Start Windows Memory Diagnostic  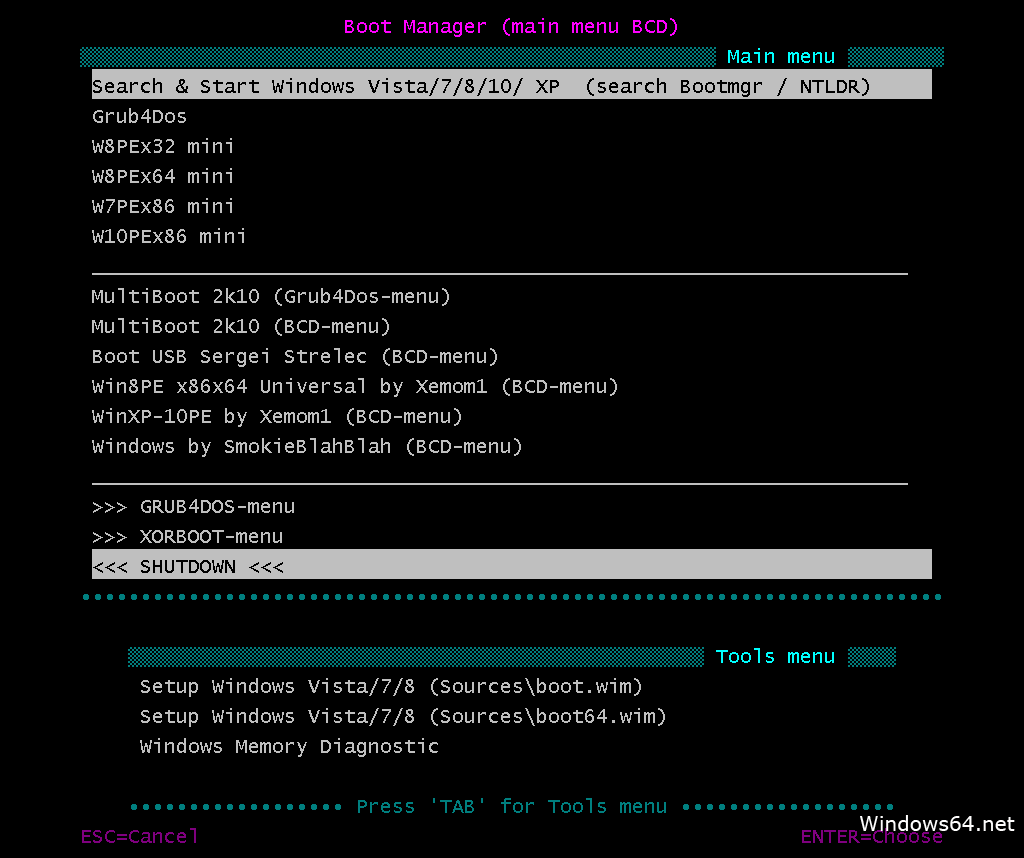pyautogui.click(x=288, y=746)
